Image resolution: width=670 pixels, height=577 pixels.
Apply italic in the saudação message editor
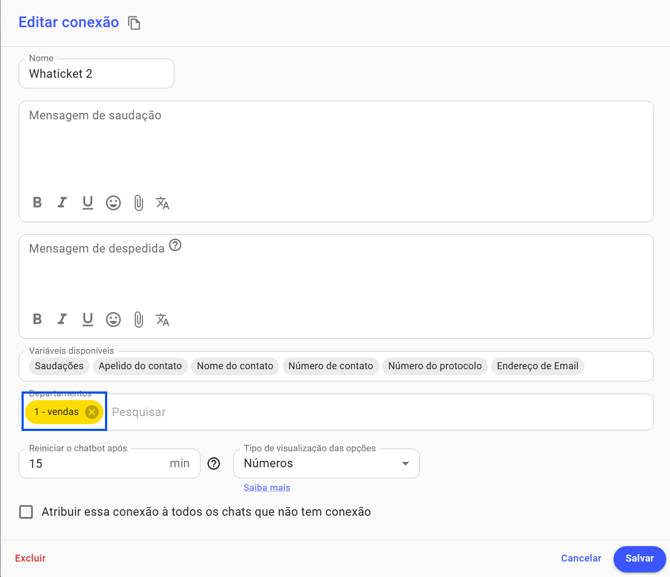(62, 202)
